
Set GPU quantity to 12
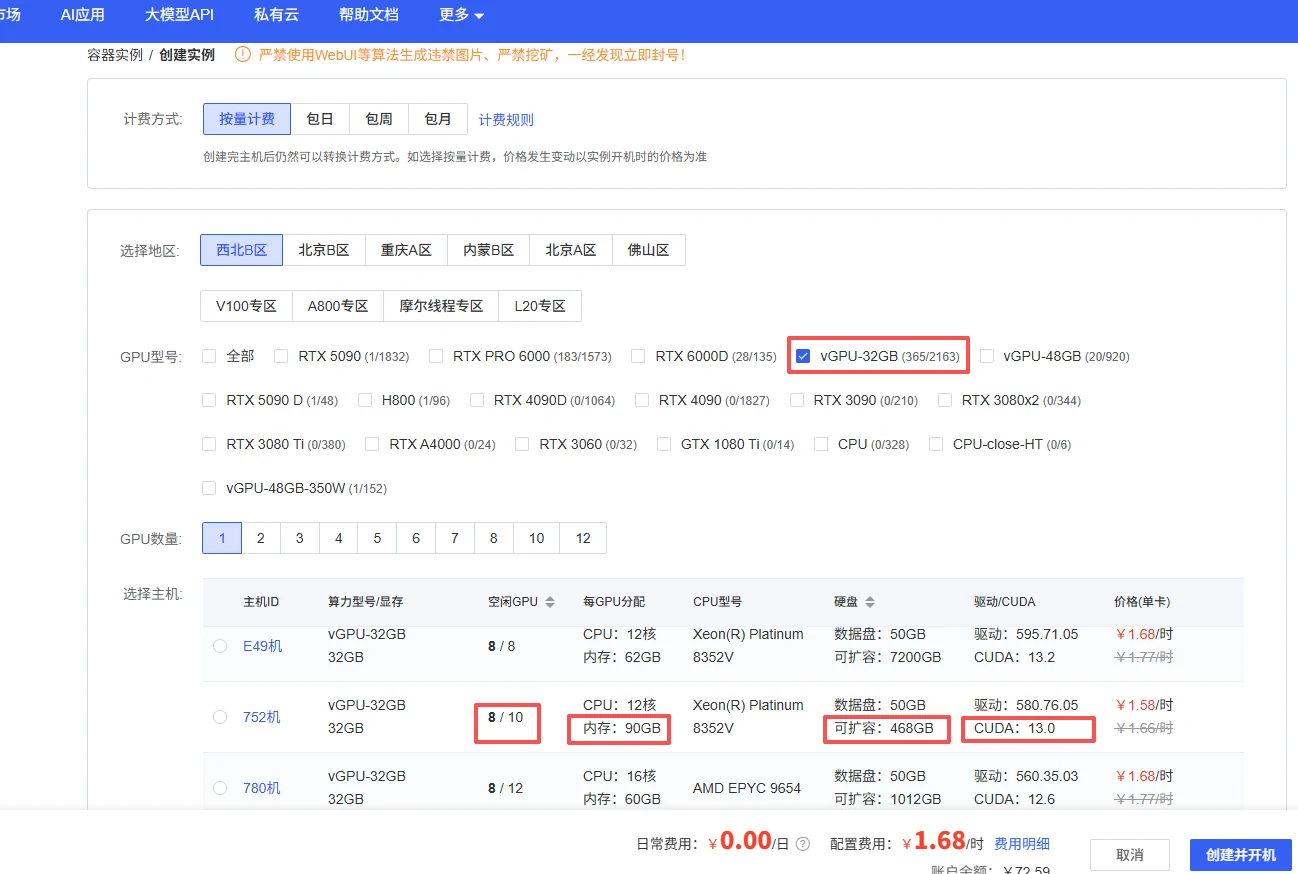tap(583, 538)
